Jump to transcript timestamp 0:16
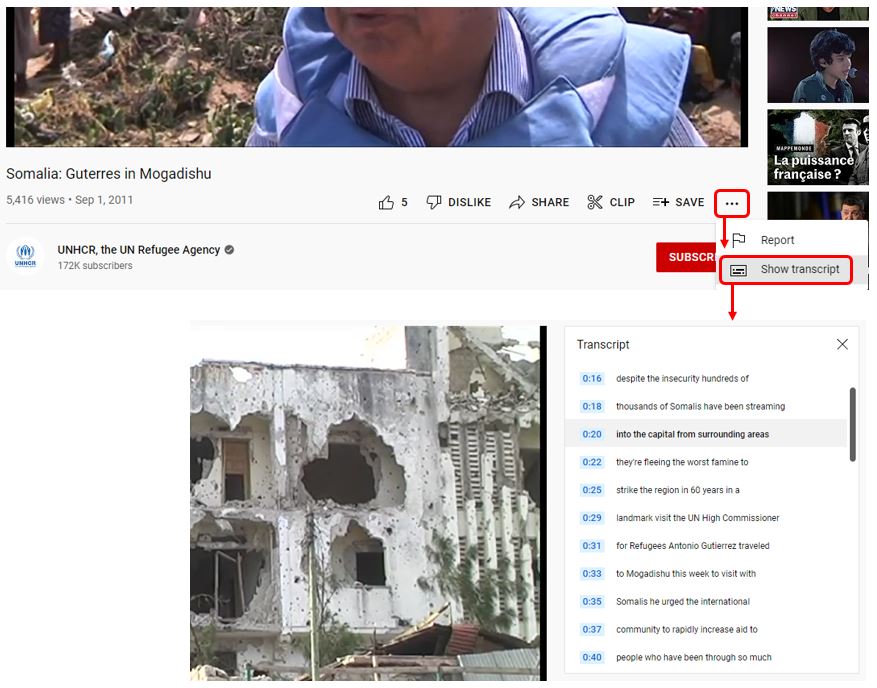Screen dimensions: 877x688 [x=592, y=379]
